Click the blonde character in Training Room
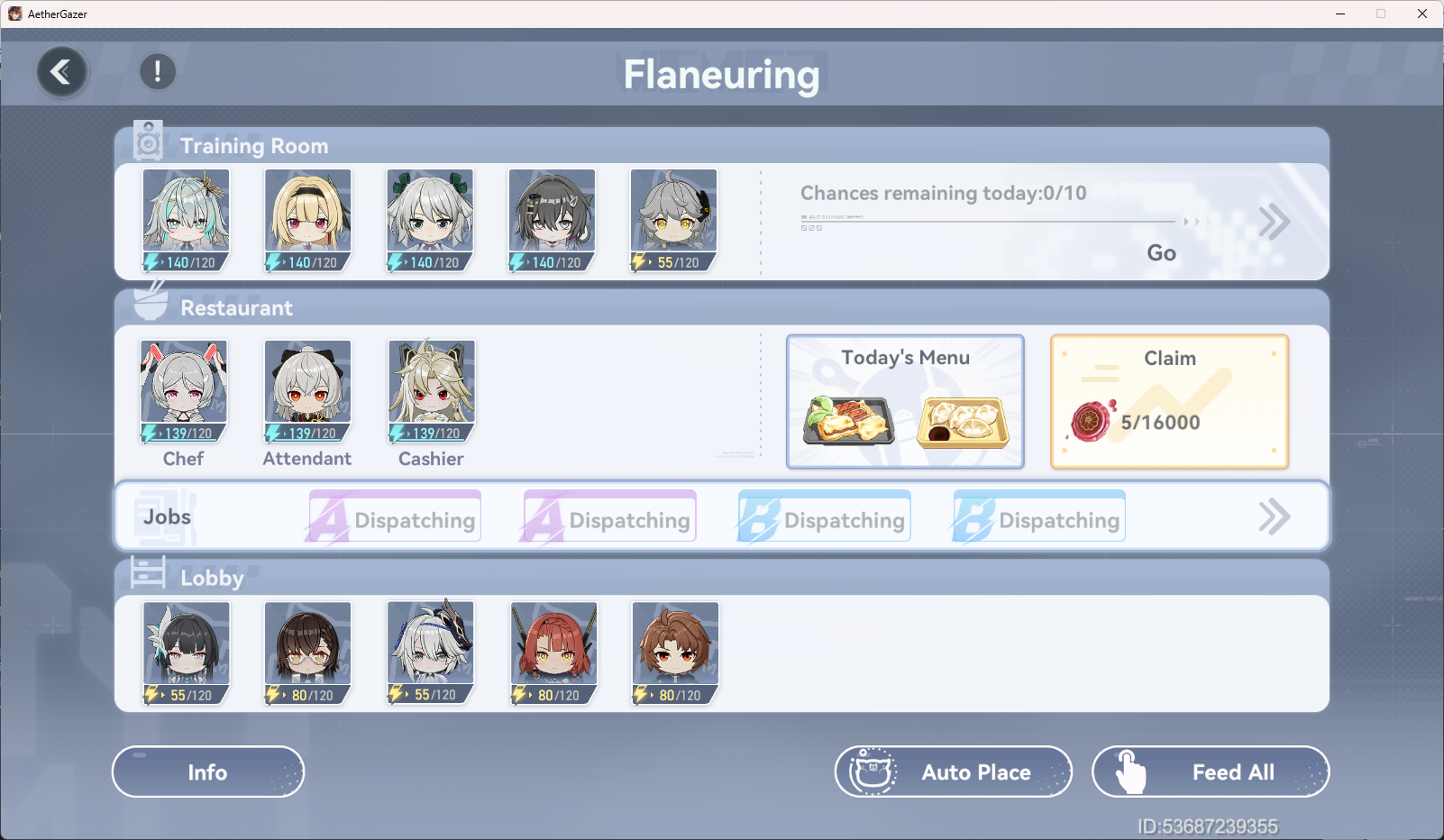1444x840 pixels. pyautogui.click(x=308, y=221)
